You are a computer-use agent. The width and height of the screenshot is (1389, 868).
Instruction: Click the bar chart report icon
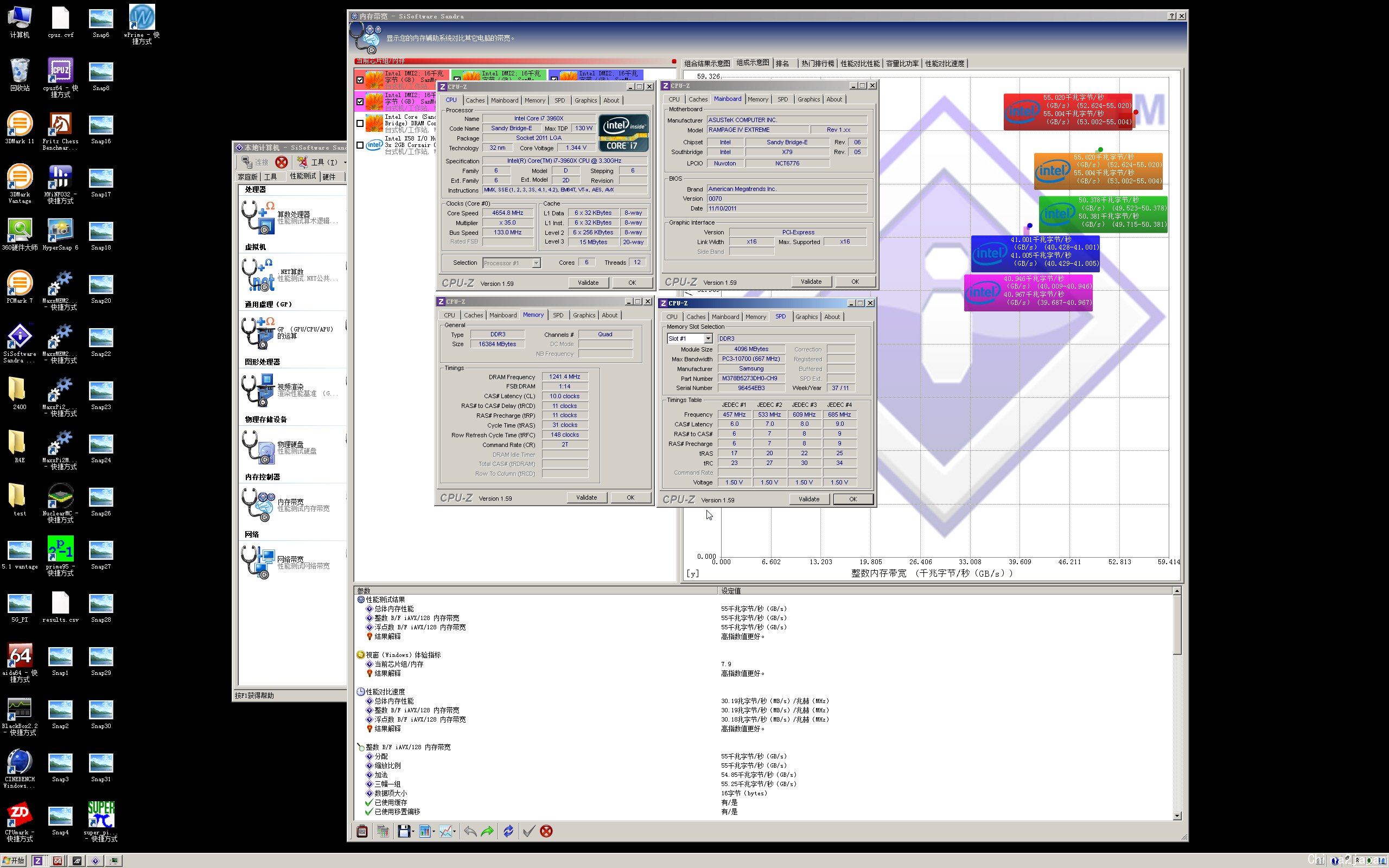pos(424,831)
